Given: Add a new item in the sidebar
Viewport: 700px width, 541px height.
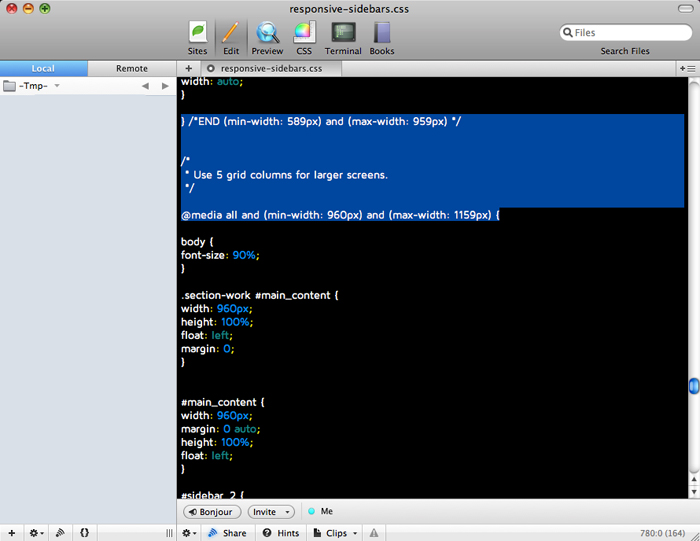Looking at the screenshot, I should coord(12,533).
